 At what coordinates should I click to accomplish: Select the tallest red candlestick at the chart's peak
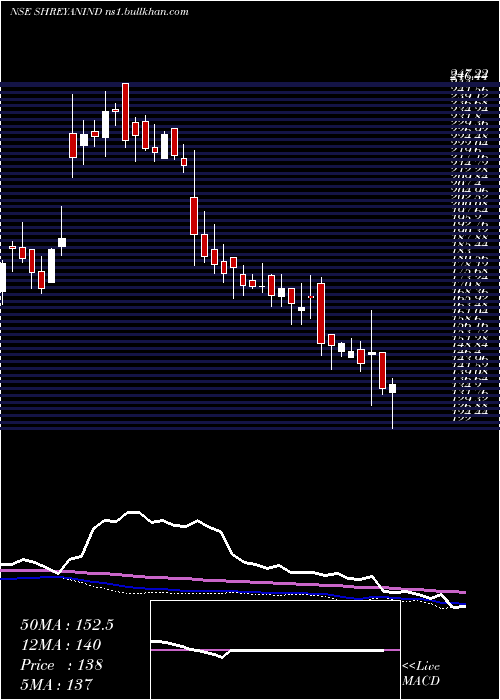click(126, 112)
